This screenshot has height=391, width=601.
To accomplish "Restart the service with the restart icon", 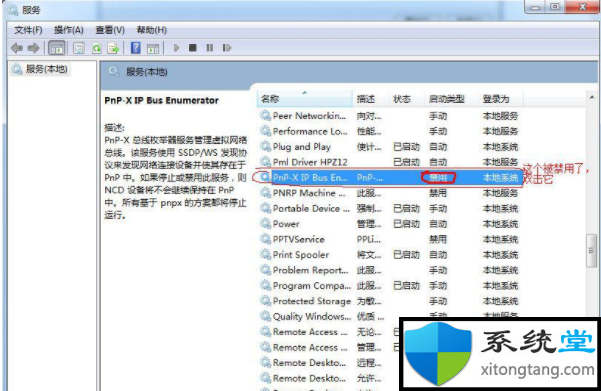I will click(227, 48).
